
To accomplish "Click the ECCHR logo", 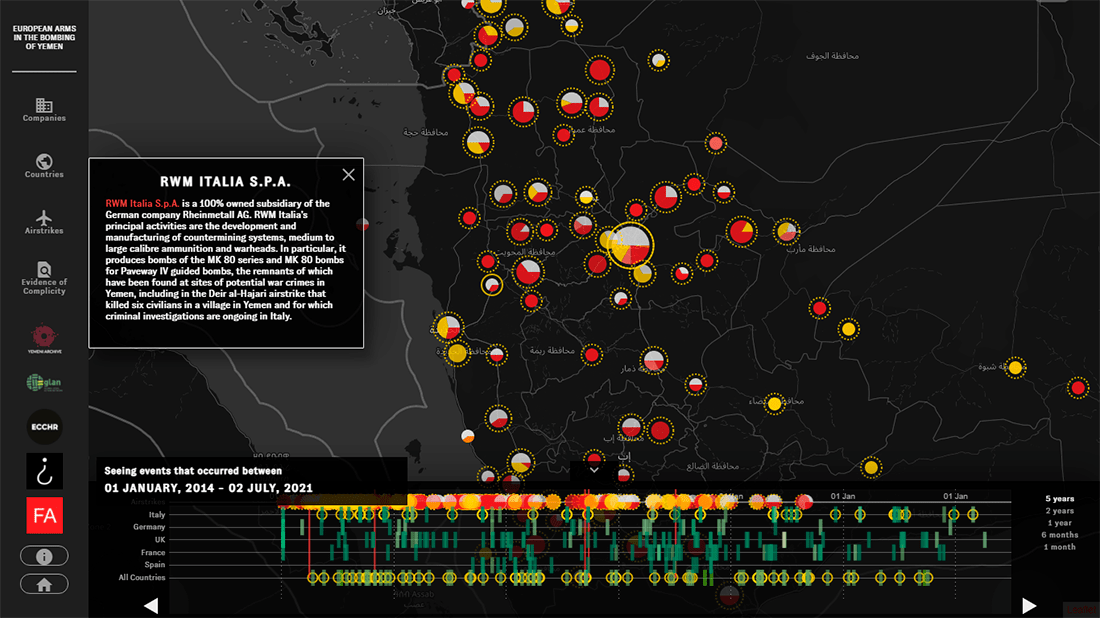I will pyautogui.click(x=44, y=426).
